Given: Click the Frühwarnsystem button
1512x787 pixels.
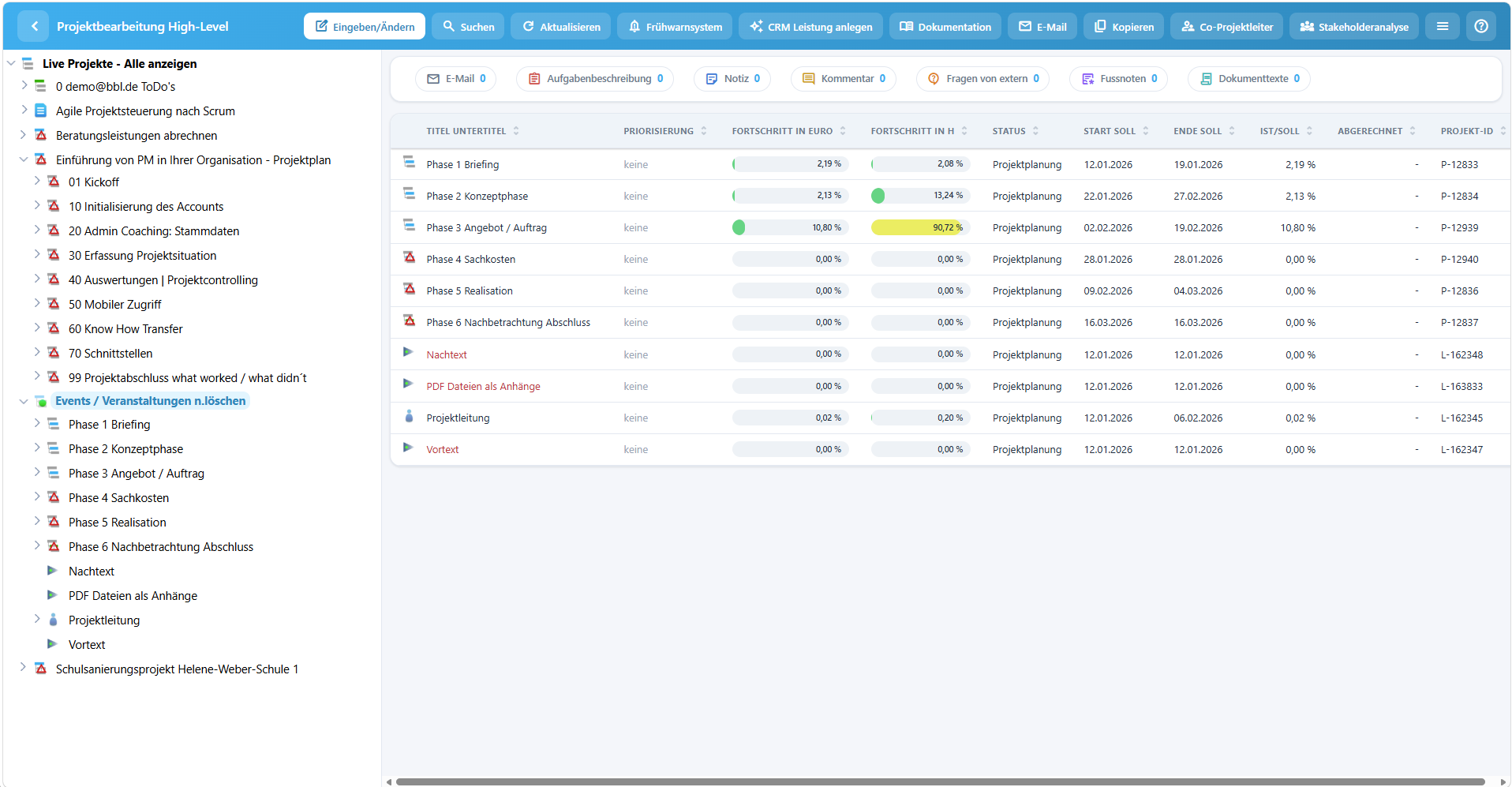Looking at the screenshot, I should [675, 26].
